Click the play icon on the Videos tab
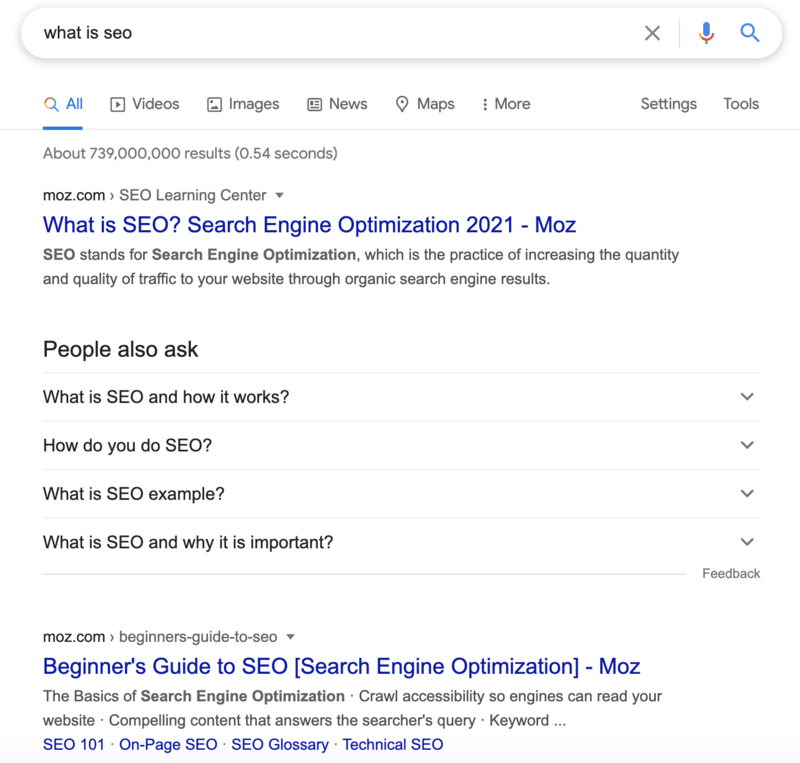Image resolution: width=800 pixels, height=763 pixels. (117, 103)
